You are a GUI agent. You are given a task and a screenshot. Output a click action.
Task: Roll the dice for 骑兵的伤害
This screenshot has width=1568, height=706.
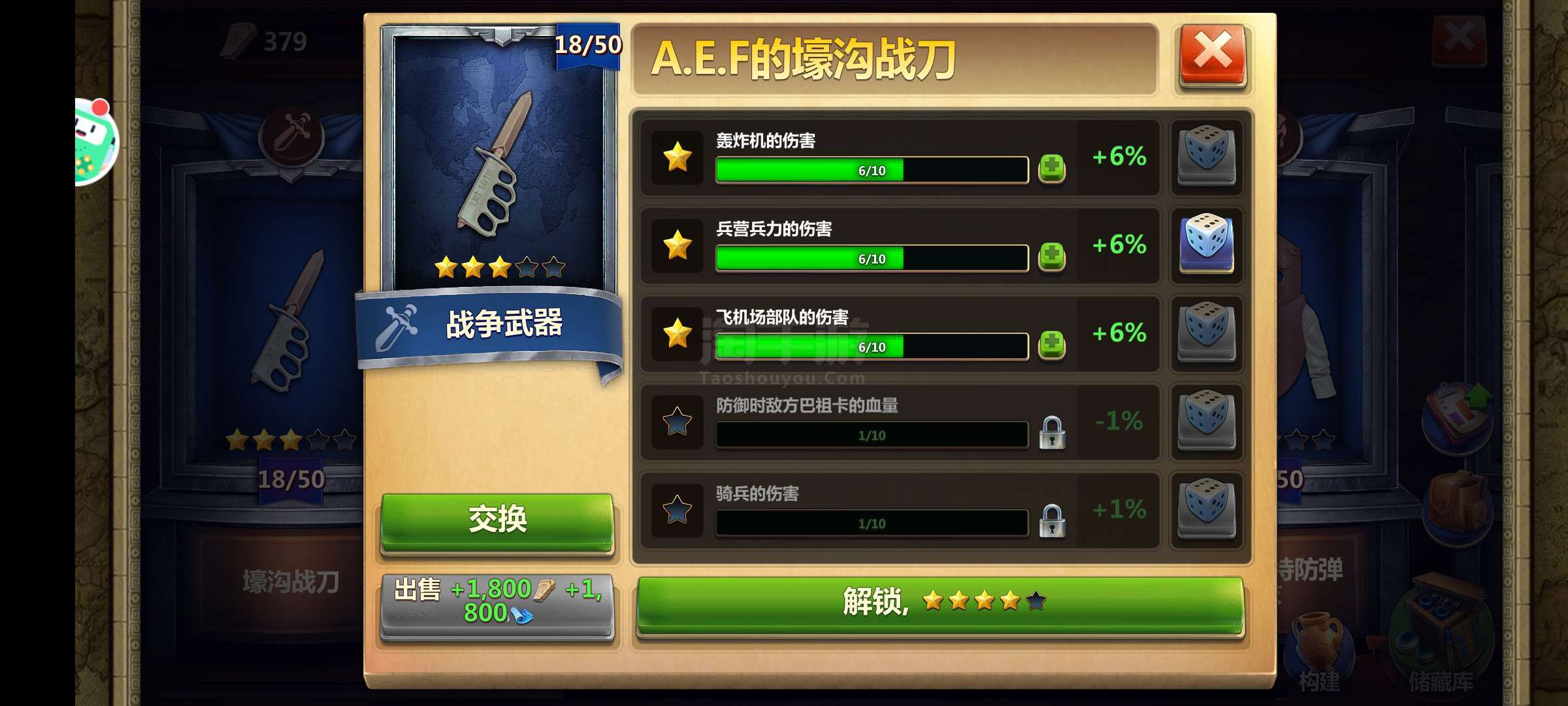pyautogui.click(x=1206, y=509)
